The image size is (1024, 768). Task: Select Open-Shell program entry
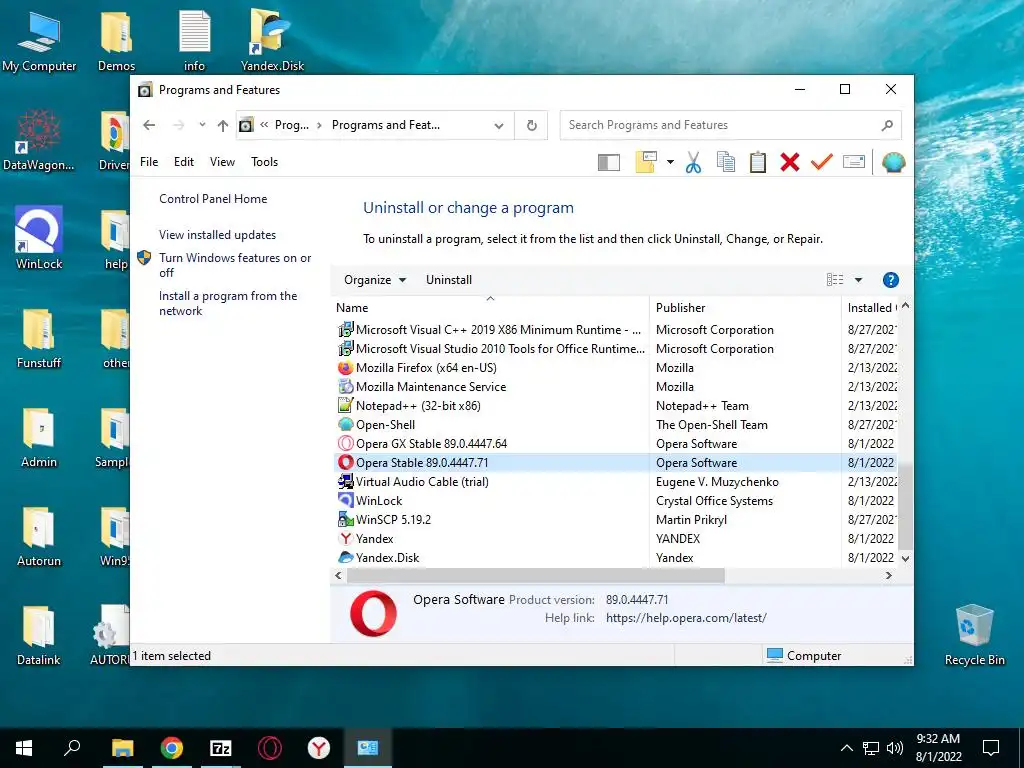click(x=615, y=424)
